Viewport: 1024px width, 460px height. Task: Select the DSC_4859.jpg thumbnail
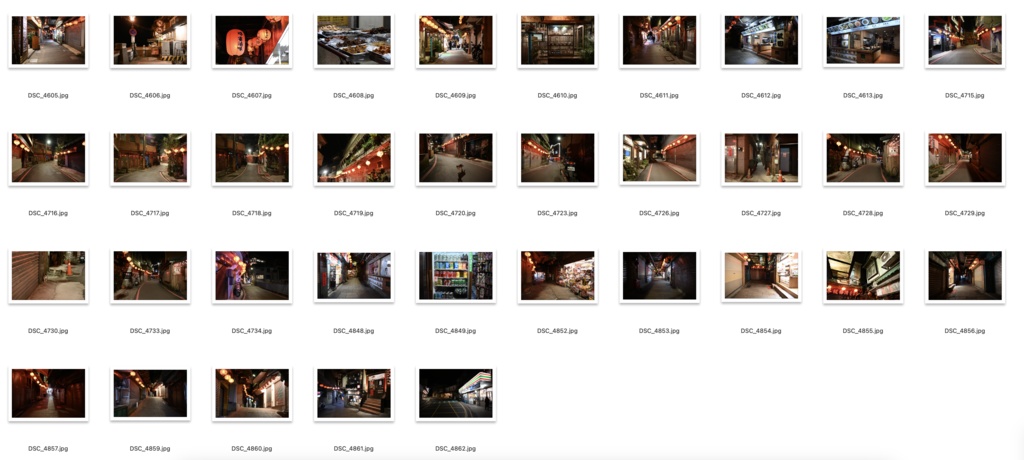coord(150,393)
